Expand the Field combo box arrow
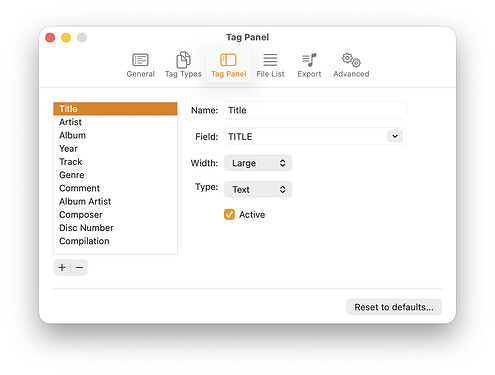 tap(395, 136)
